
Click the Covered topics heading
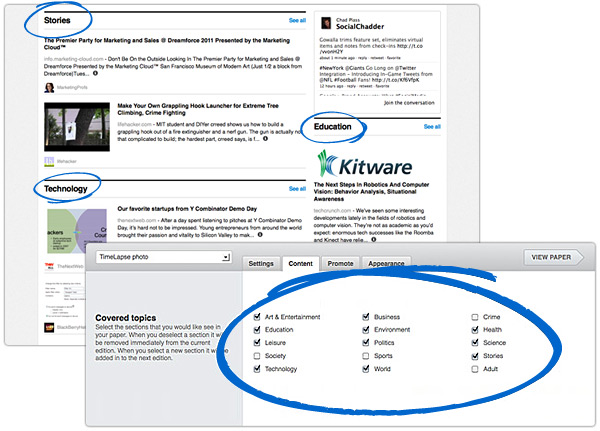tap(126, 318)
